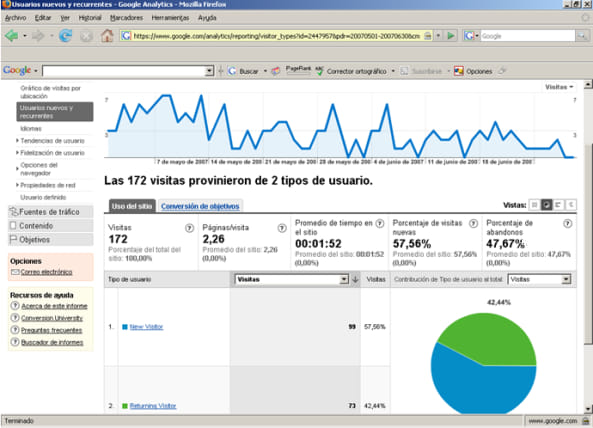Viewport: 593px width, 428px height.
Task: Click the Correo electrónico envelope icon
Action: 15,272
